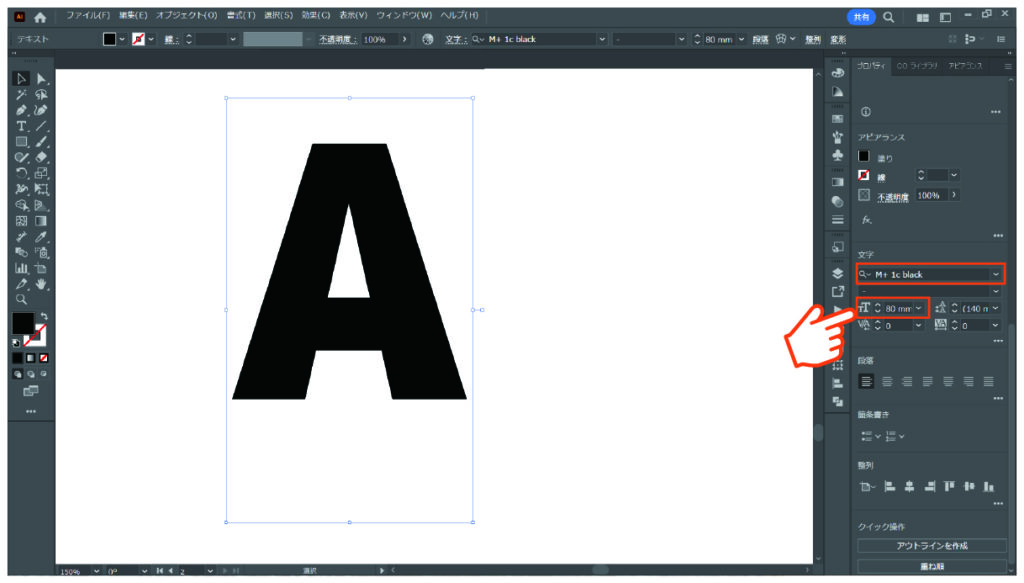Click the 共有 share button
1024x583 pixels.
tap(861, 18)
